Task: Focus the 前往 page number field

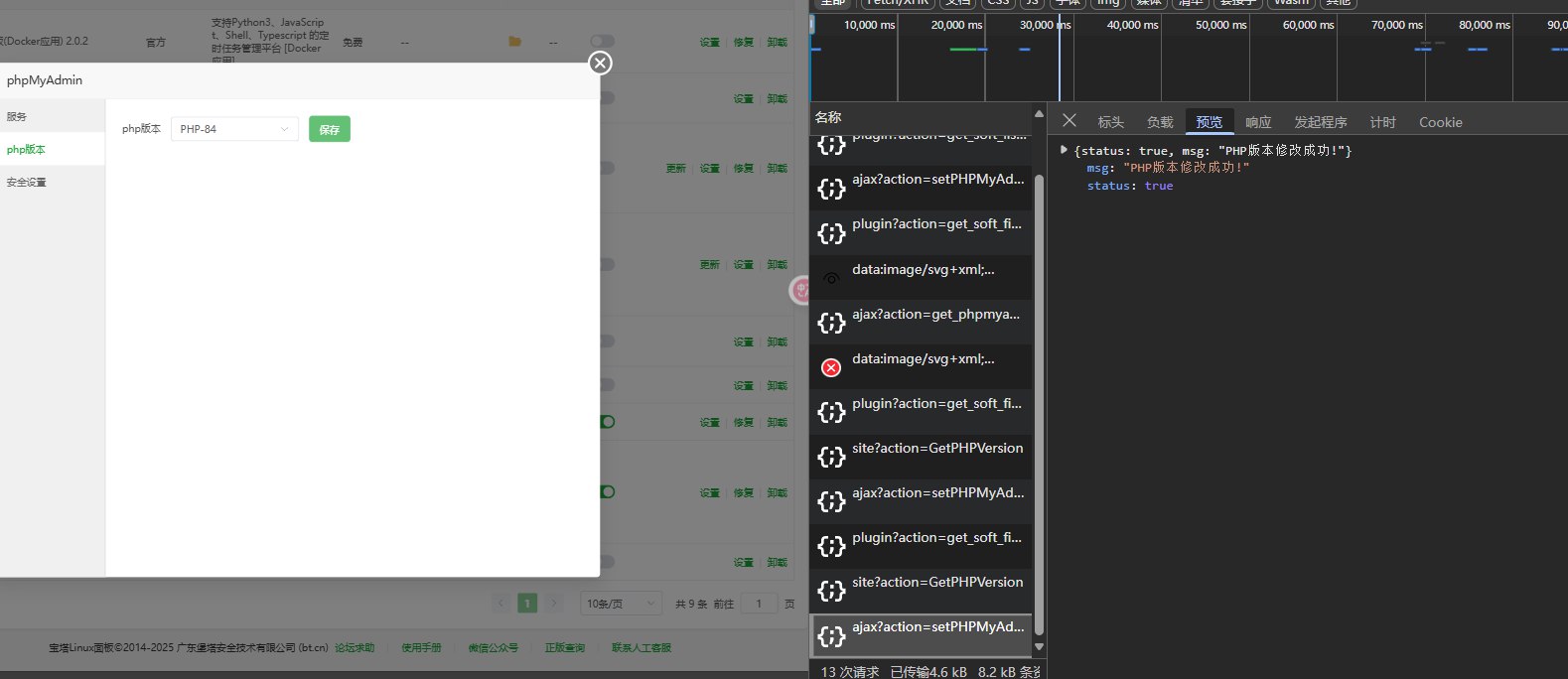Action: [x=760, y=603]
